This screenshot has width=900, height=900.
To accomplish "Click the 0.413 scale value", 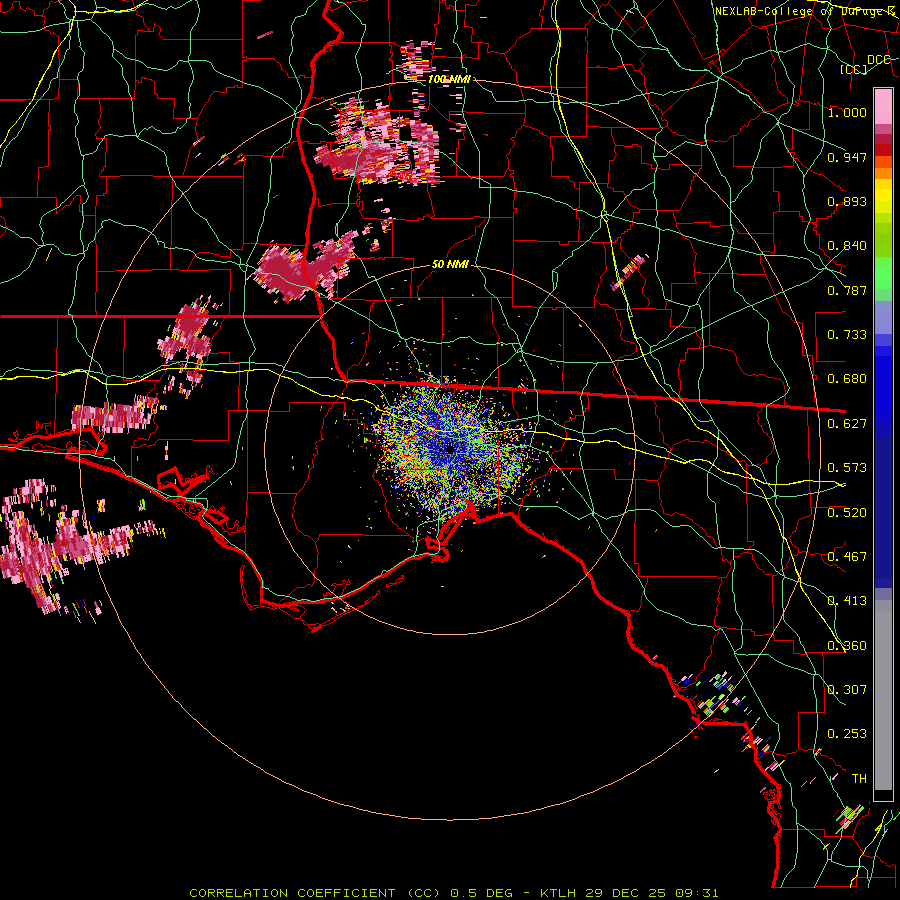I will click(847, 601).
